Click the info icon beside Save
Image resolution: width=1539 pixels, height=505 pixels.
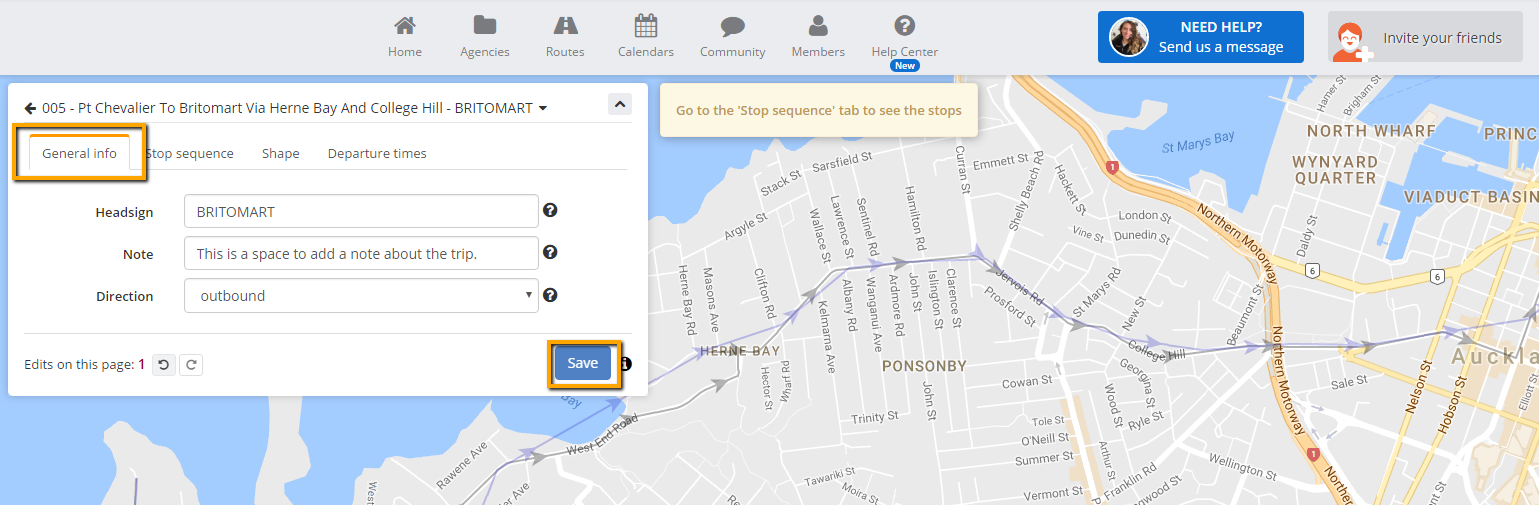point(626,364)
